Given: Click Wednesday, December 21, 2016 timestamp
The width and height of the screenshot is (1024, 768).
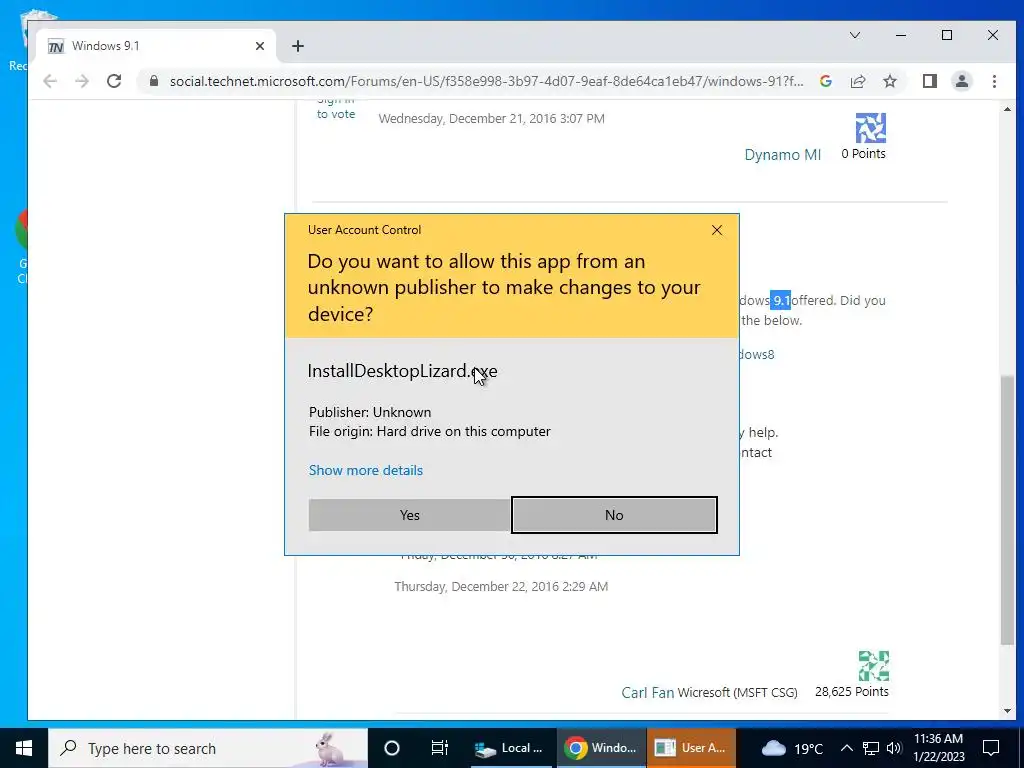Looking at the screenshot, I should click(x=491, y=118).
